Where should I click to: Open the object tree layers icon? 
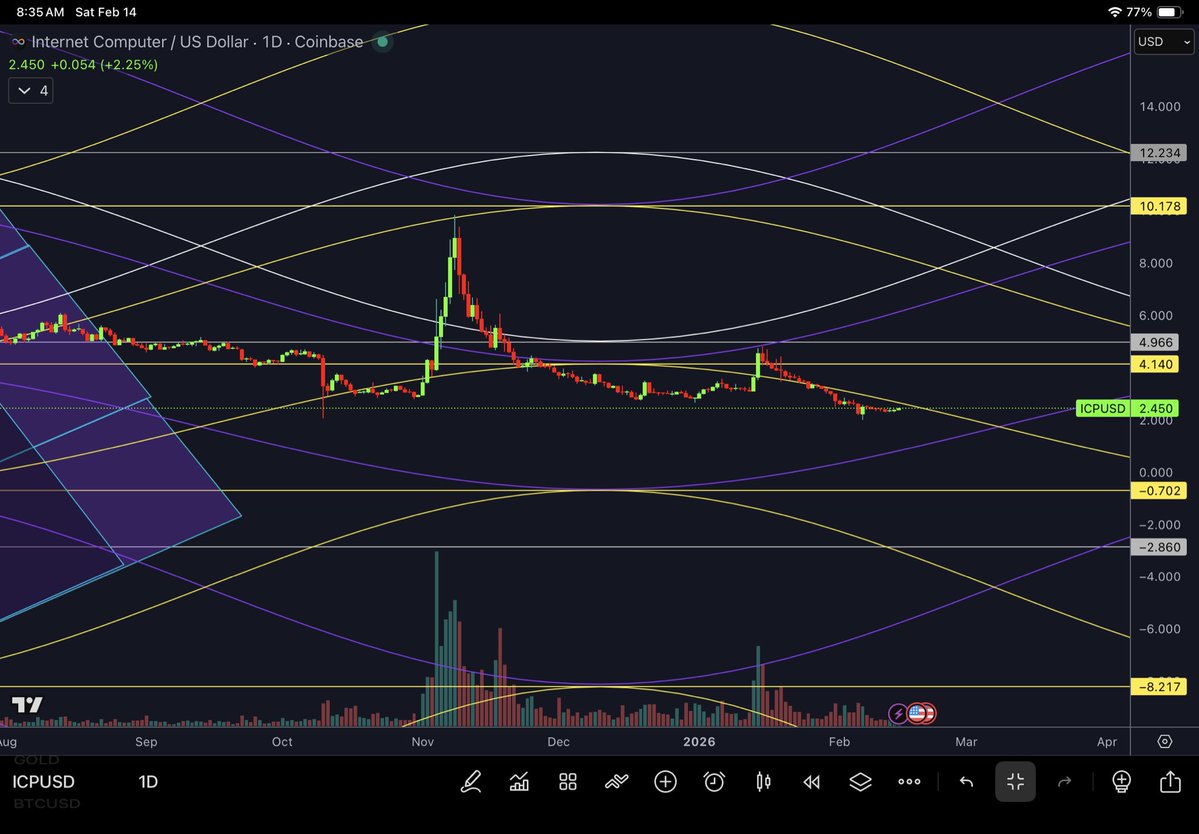[x=860, y=781]
